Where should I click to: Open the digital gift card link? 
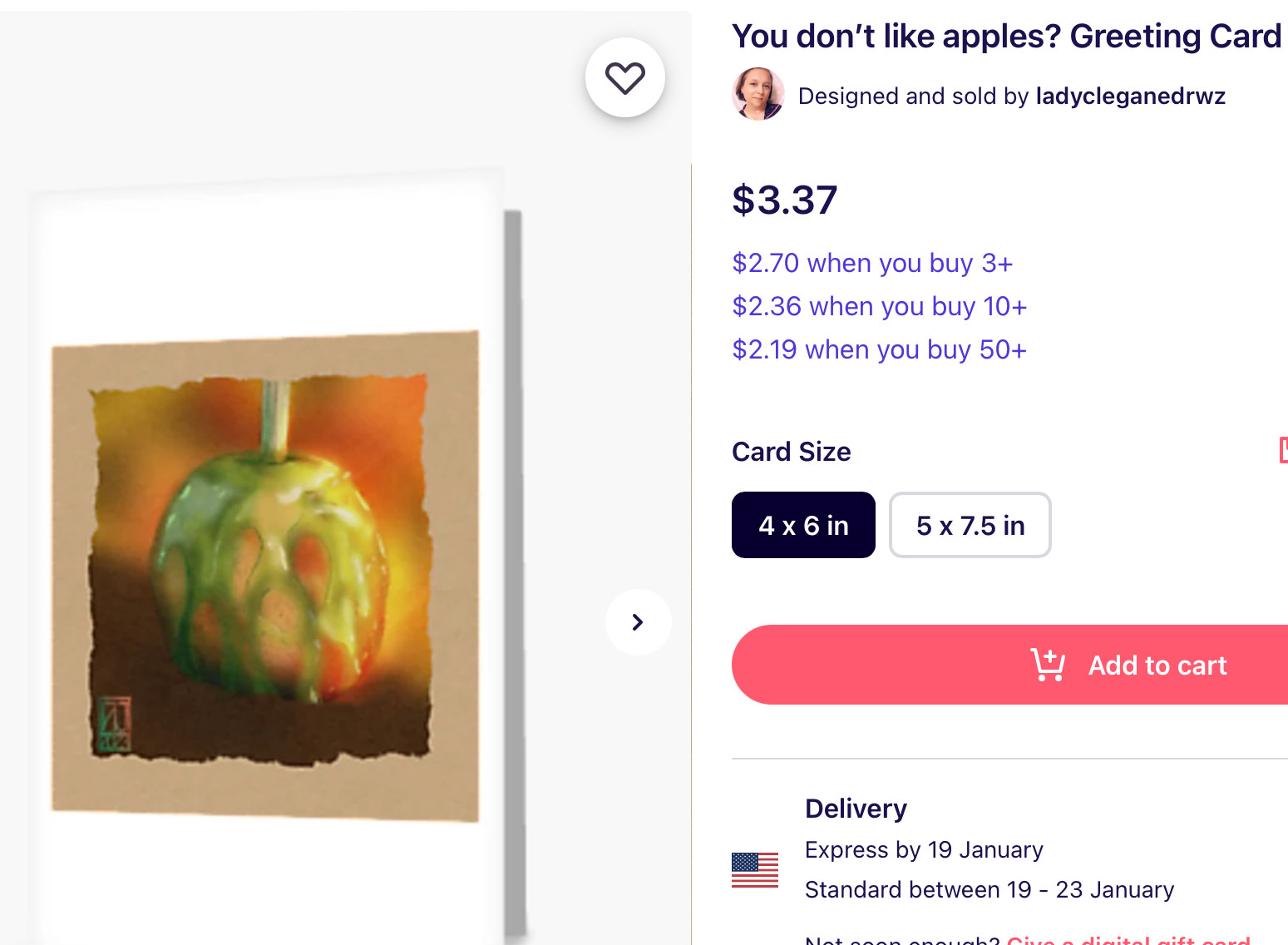[1128, 939]
